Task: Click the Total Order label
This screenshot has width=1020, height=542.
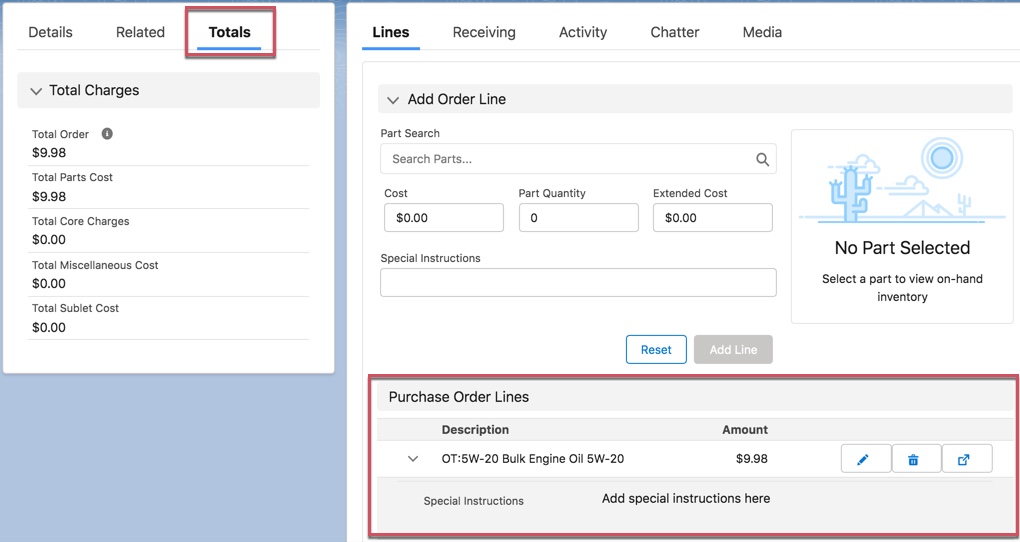Action: point(60,134)
